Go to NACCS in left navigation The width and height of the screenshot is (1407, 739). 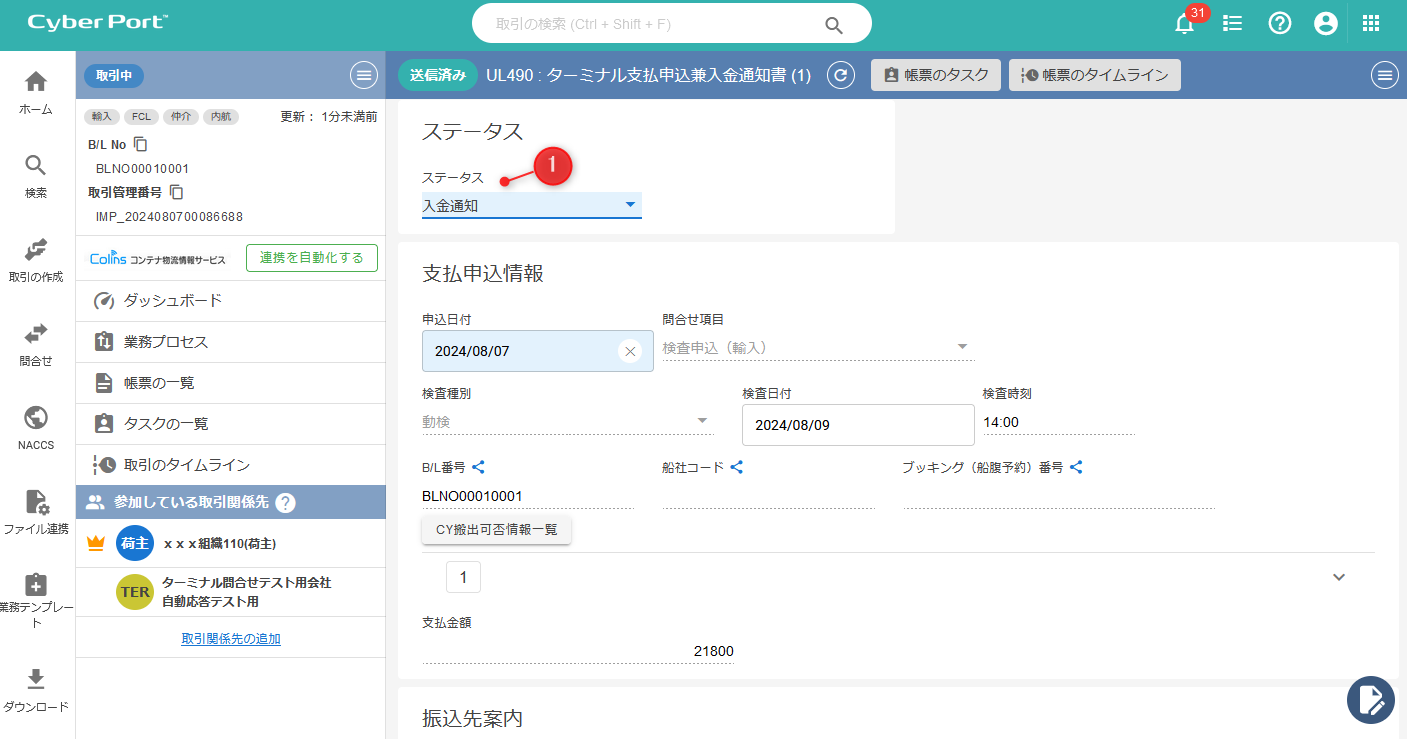[36, 428]
